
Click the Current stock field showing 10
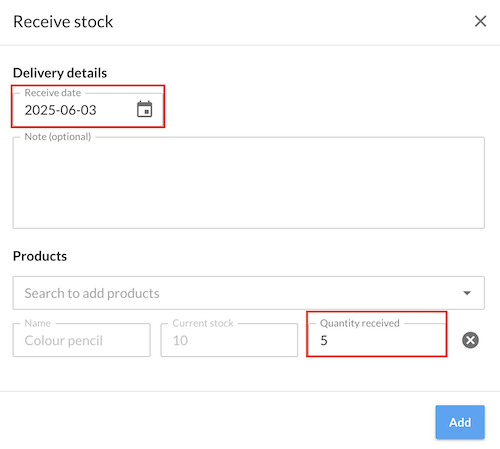click(229, 340)
